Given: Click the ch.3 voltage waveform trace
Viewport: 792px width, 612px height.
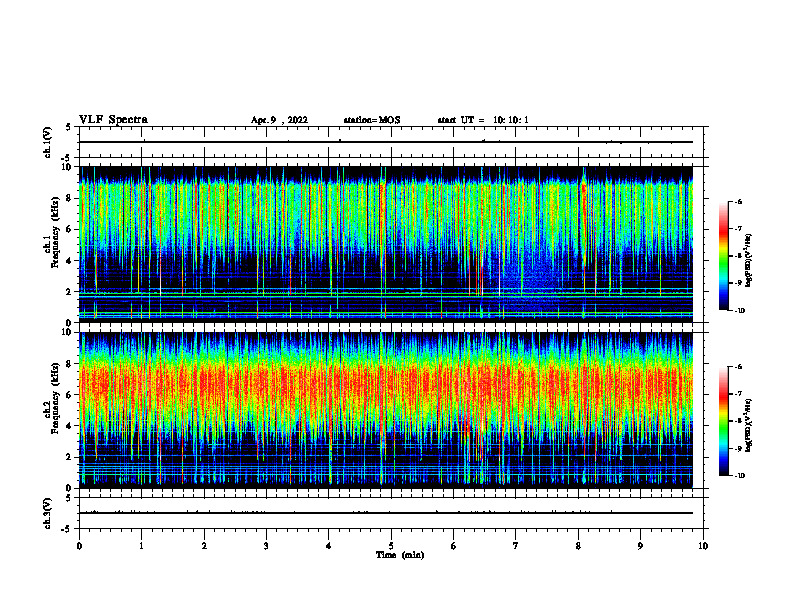Looking at the screenshot, I should (x=386, y=513).
